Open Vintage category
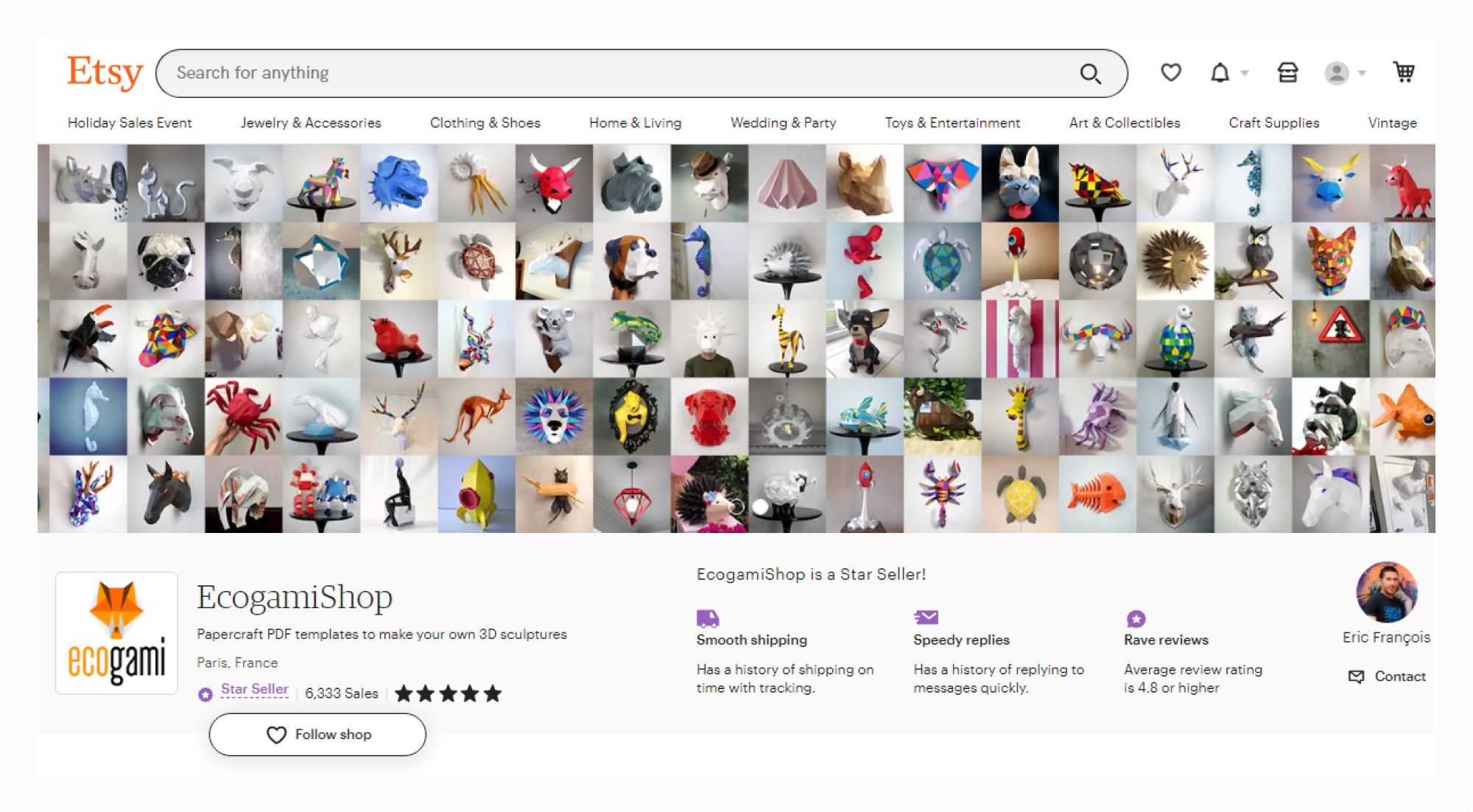This screenshot has width=1473, height=812. pos(1393,123)
